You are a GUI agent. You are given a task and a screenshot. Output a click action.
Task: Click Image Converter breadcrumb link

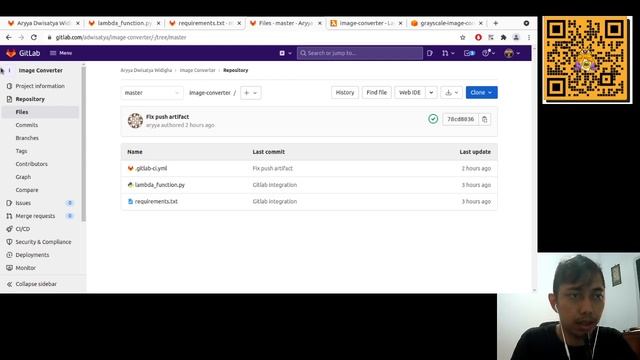tap(198, 71)
